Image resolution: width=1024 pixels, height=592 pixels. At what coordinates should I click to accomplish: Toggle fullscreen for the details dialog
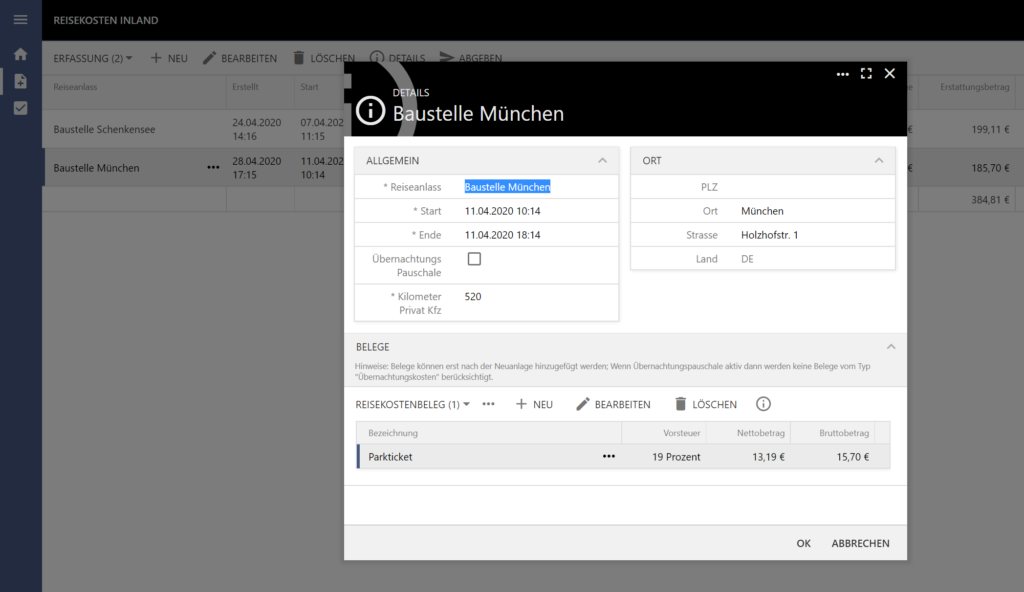(x=866, y=74)
